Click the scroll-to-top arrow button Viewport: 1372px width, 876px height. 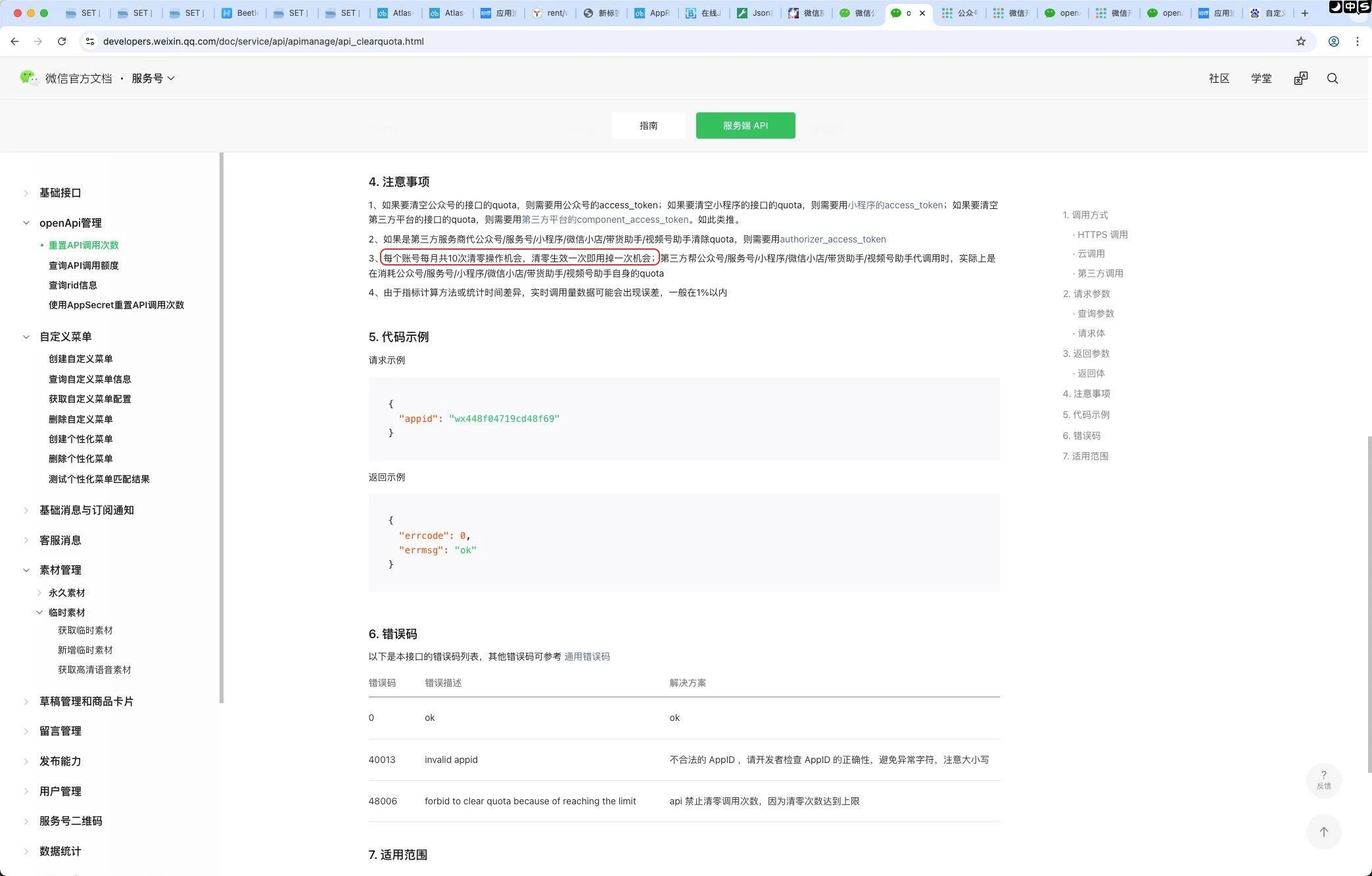pyautogui.click(x=1323, y=832)
